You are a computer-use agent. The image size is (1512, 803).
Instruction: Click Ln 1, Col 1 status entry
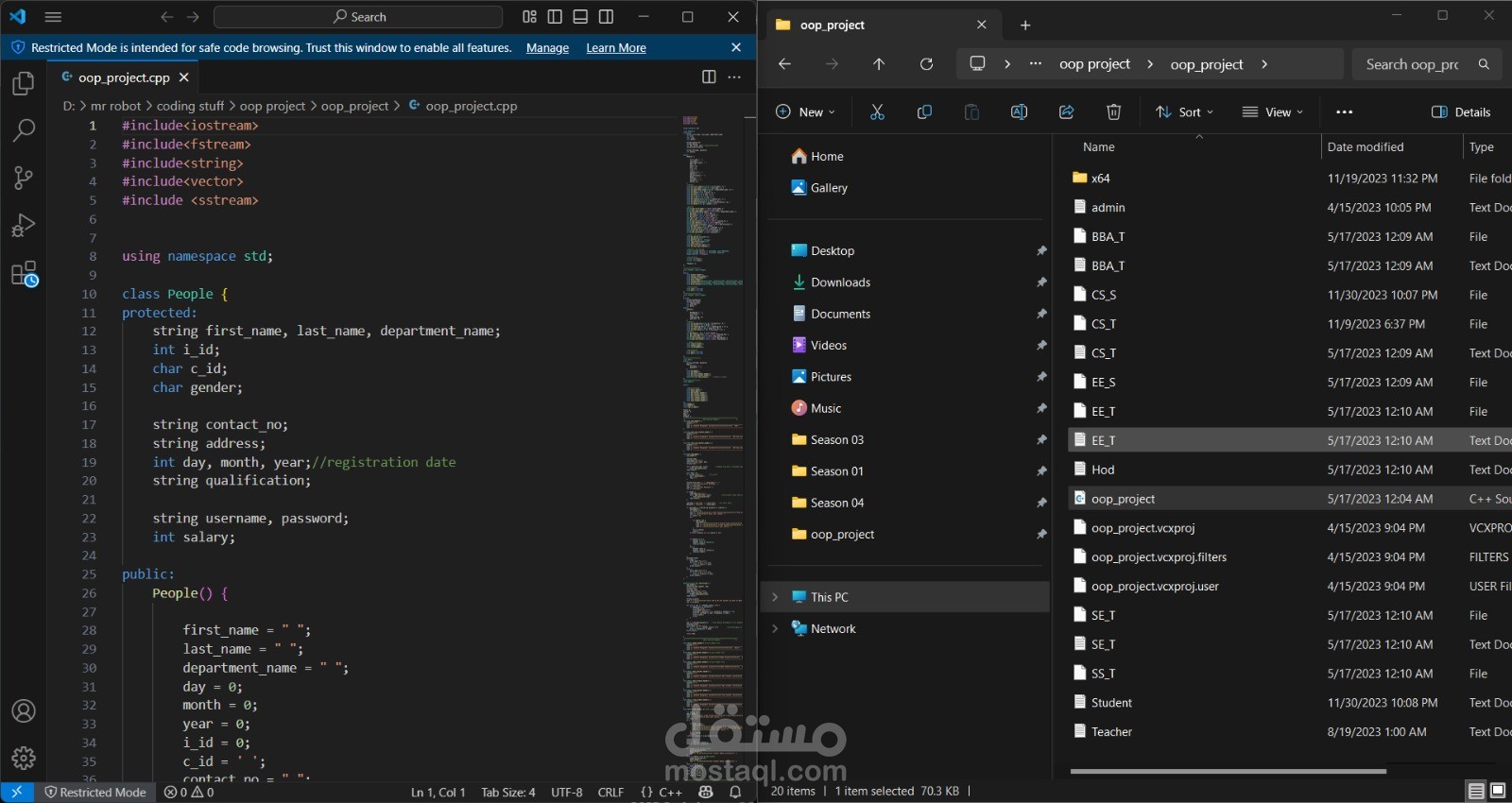438,793
